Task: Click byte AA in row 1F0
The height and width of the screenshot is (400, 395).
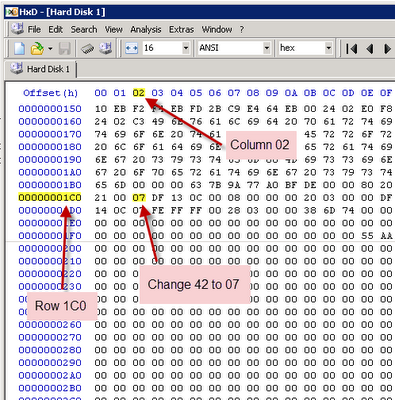Action: [386, 236]
